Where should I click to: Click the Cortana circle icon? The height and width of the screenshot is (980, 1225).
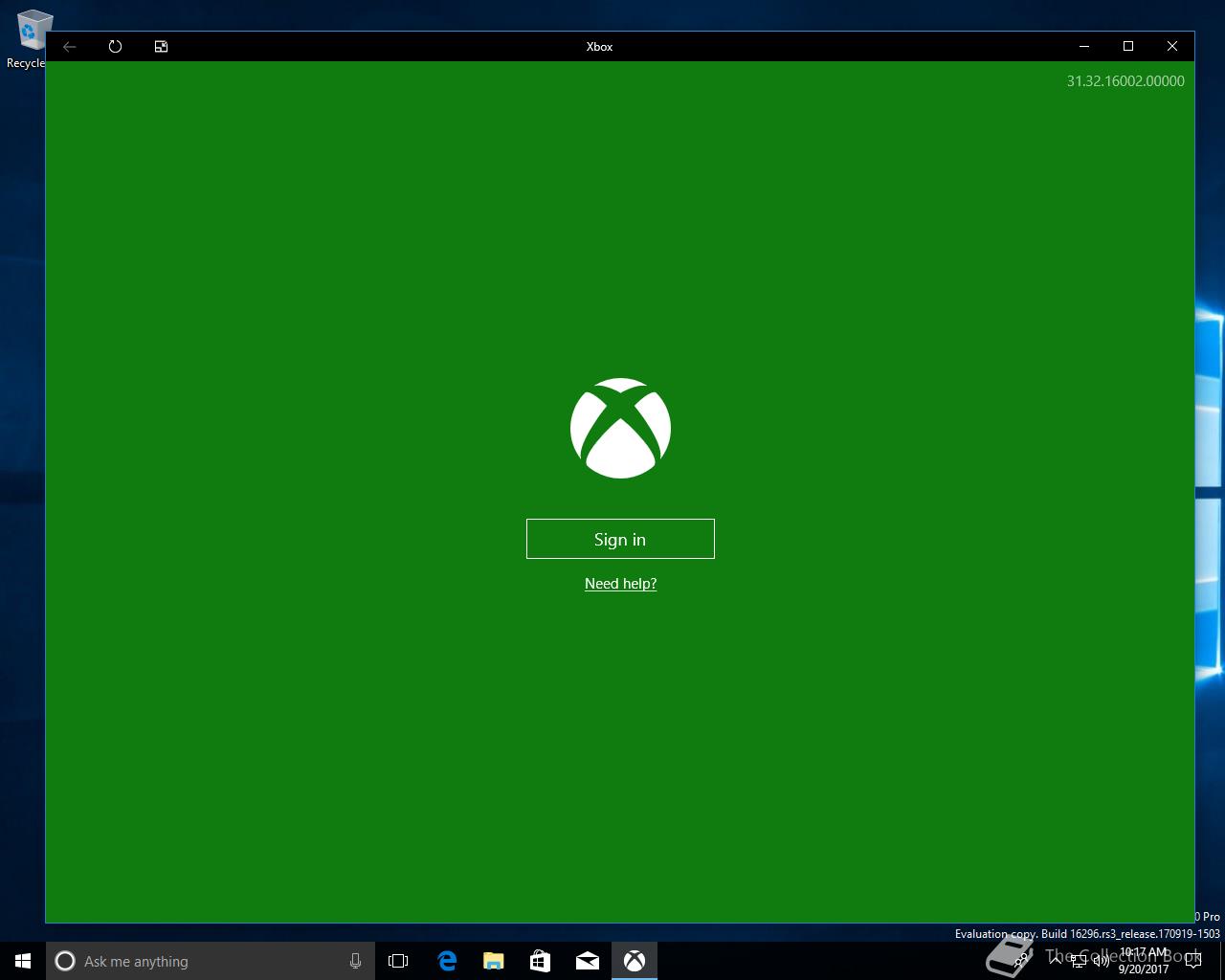pos(65,961)
